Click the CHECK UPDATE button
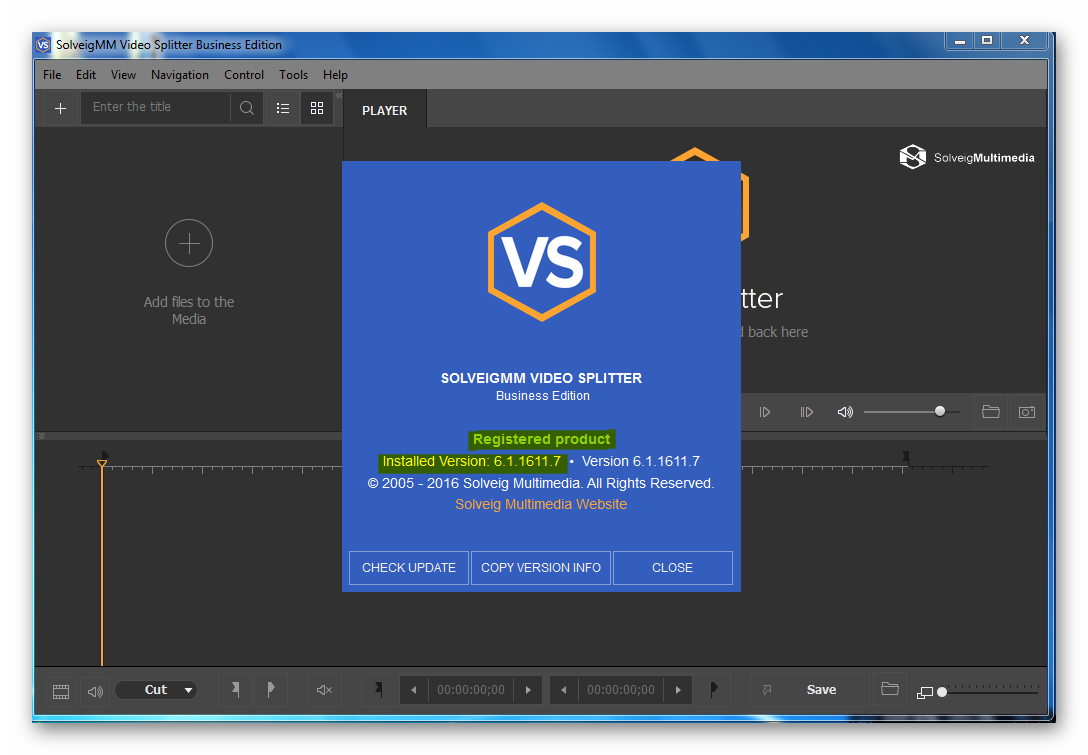This screenshot has width=1088, height=755. click(x=409, y=568)
